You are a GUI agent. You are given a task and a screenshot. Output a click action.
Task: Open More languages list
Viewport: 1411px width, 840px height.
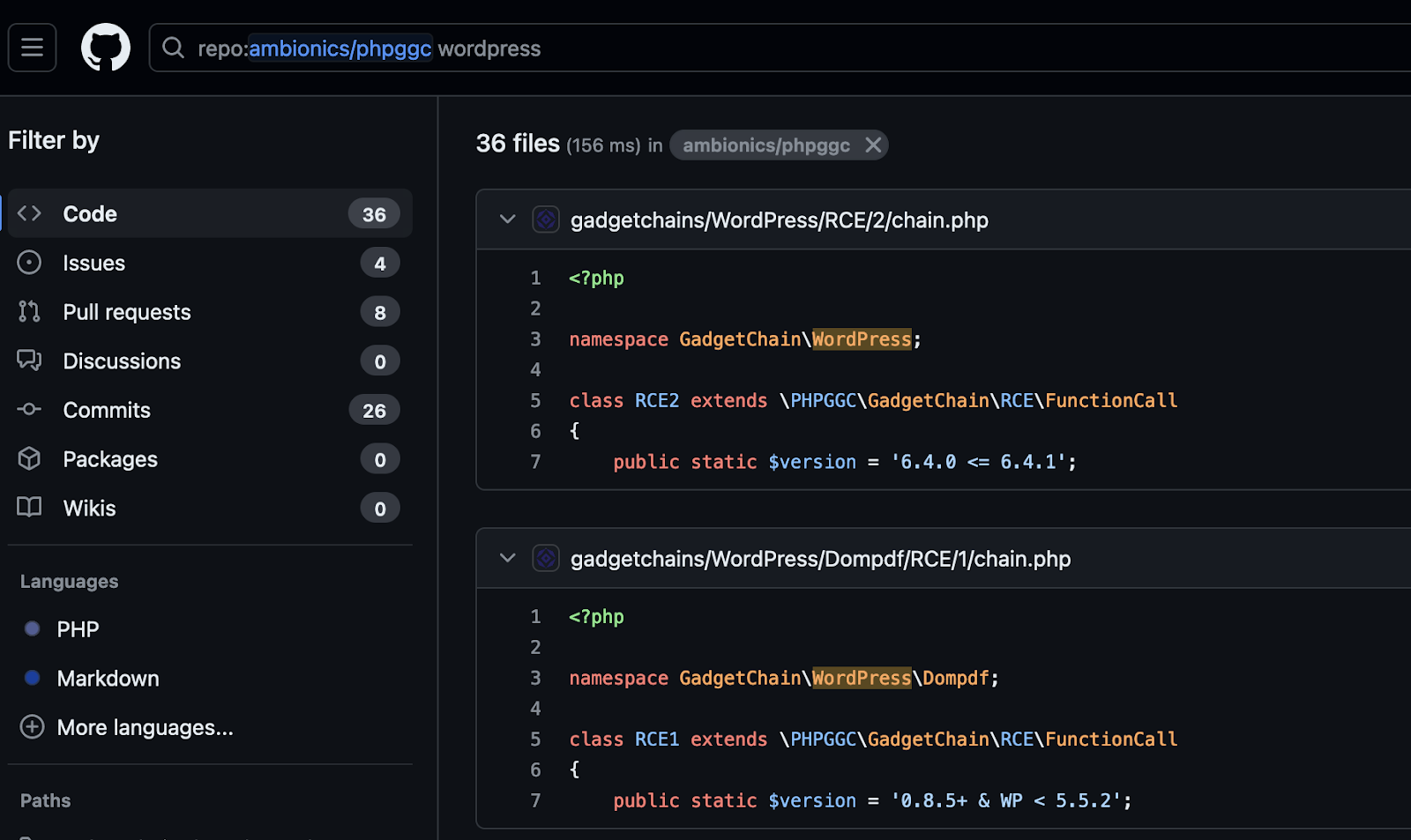click(146, 727)
